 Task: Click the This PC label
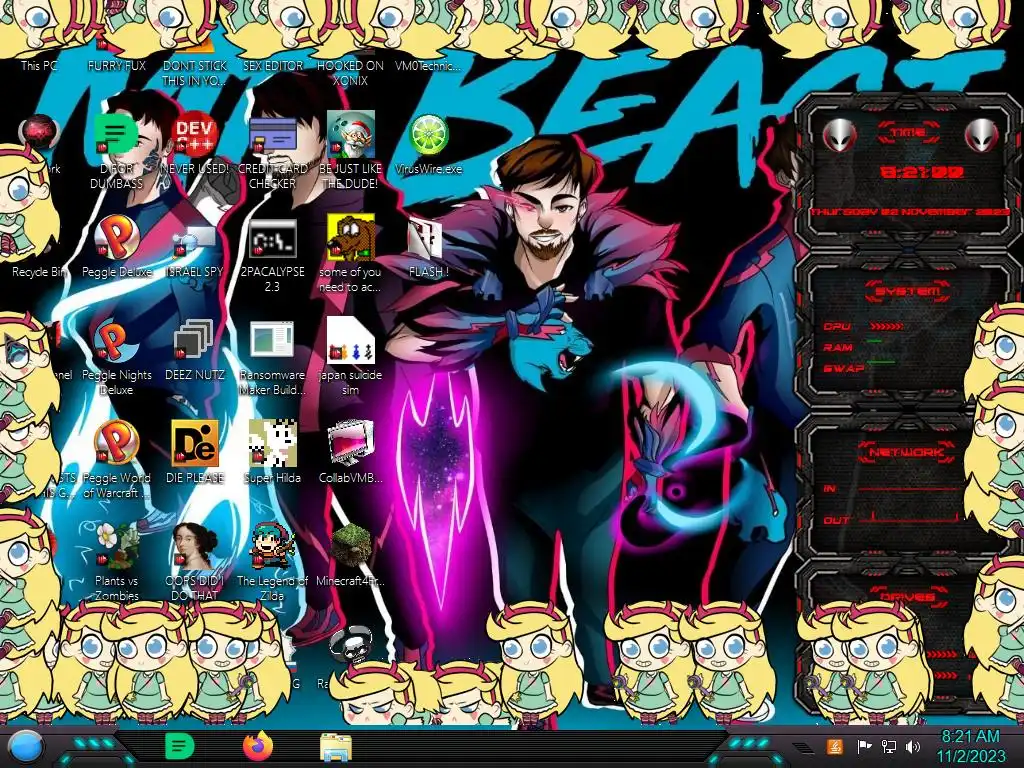[39, 65]
